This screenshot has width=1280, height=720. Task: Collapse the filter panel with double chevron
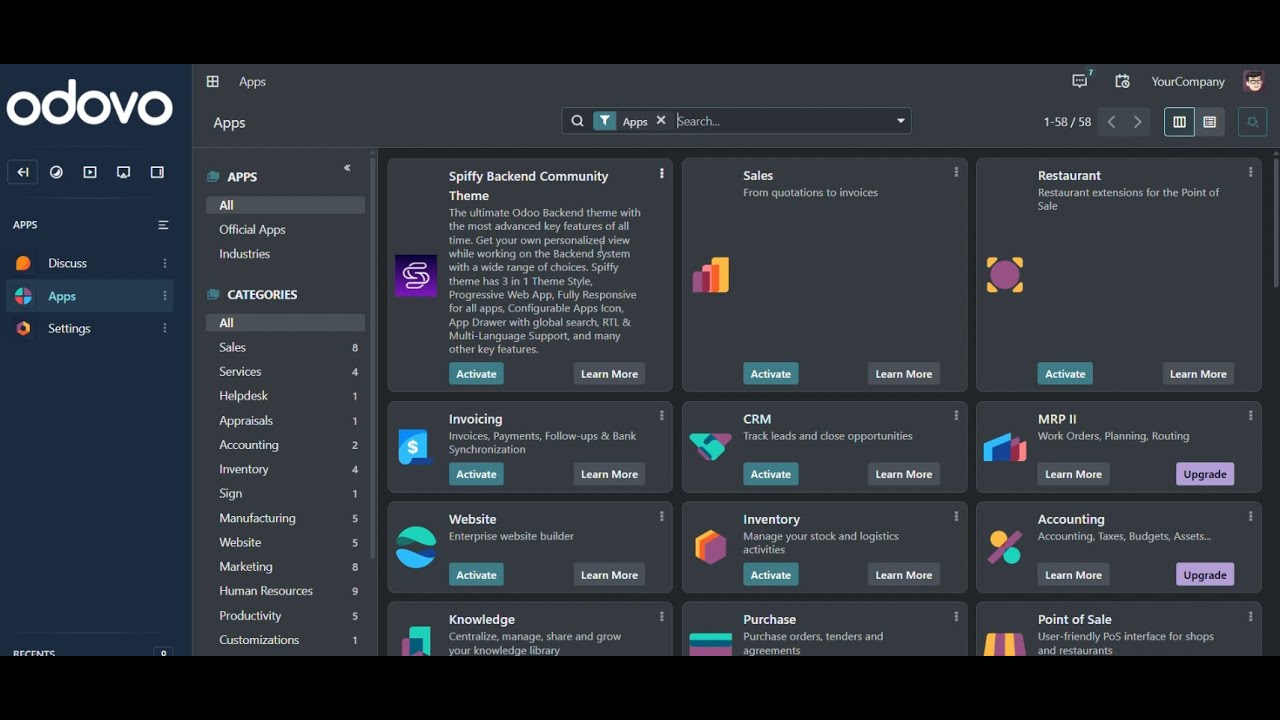click(x=348, y=169)
